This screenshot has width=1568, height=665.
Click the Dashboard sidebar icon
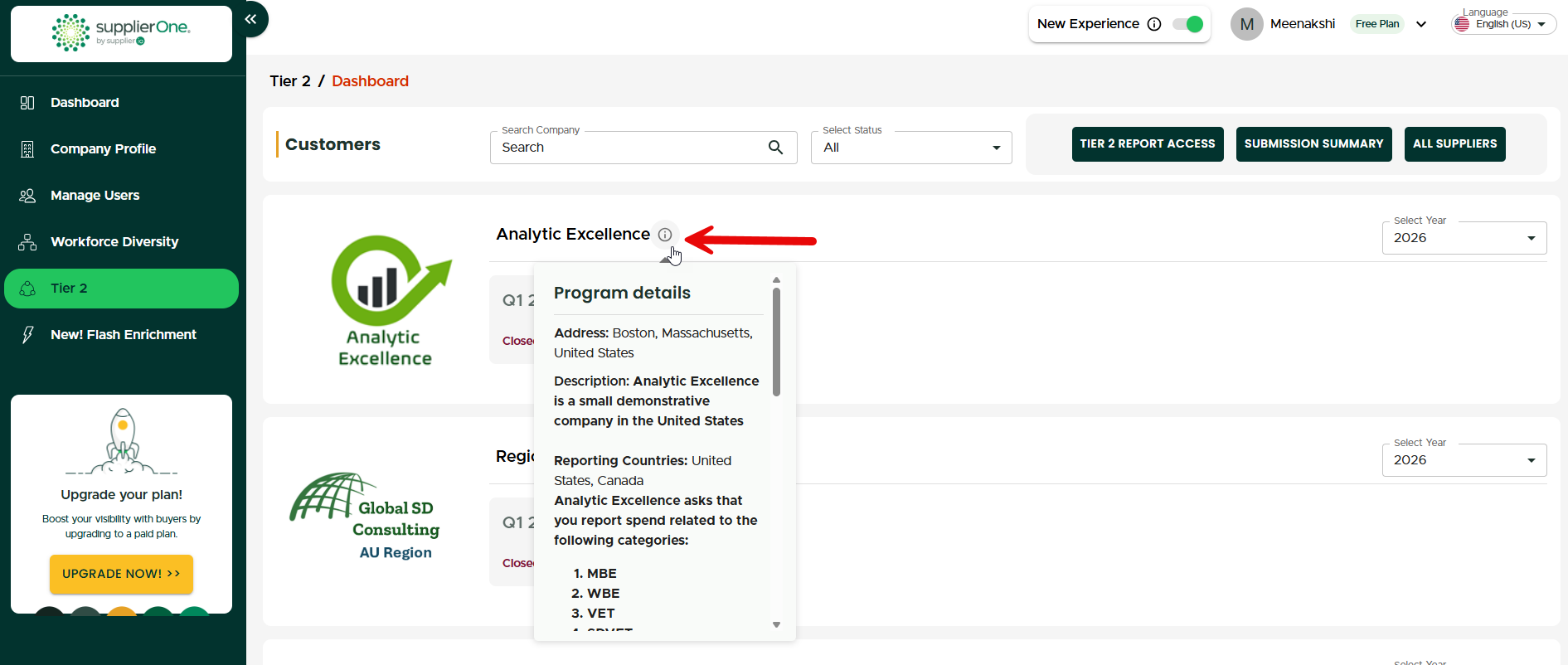click(x=27, y=103)
